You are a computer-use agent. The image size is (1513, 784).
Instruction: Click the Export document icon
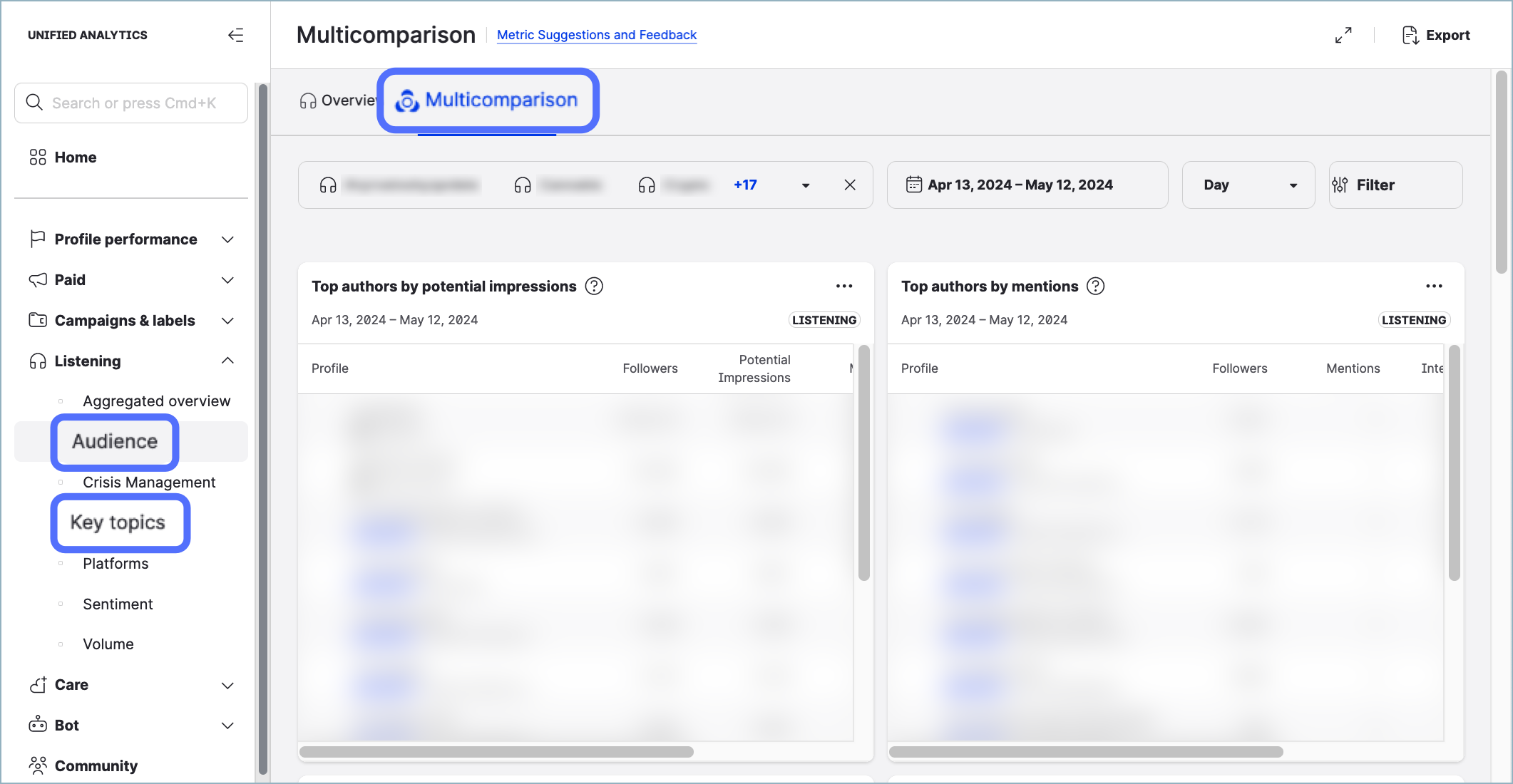[x=1410, y=35]
